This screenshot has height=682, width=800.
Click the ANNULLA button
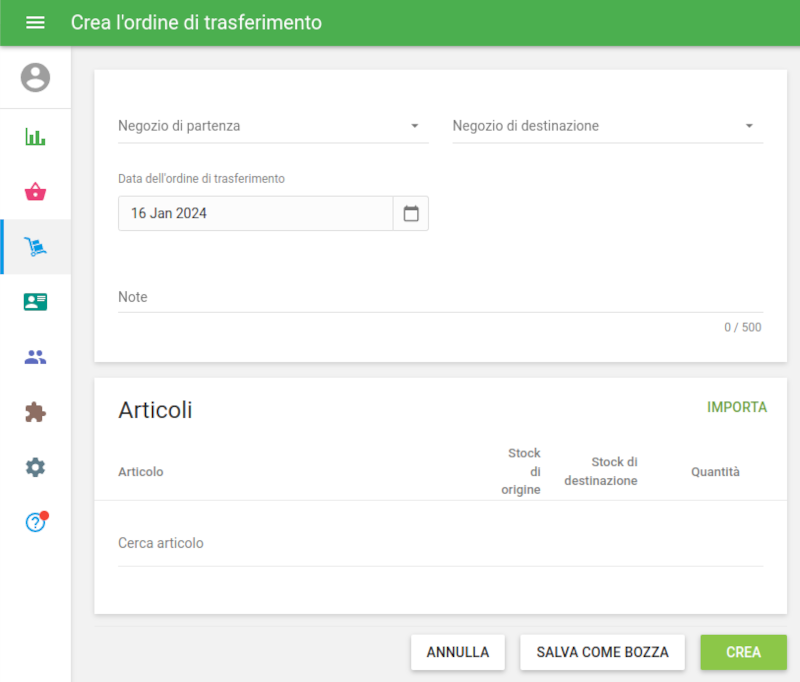[x=457, y=652]
